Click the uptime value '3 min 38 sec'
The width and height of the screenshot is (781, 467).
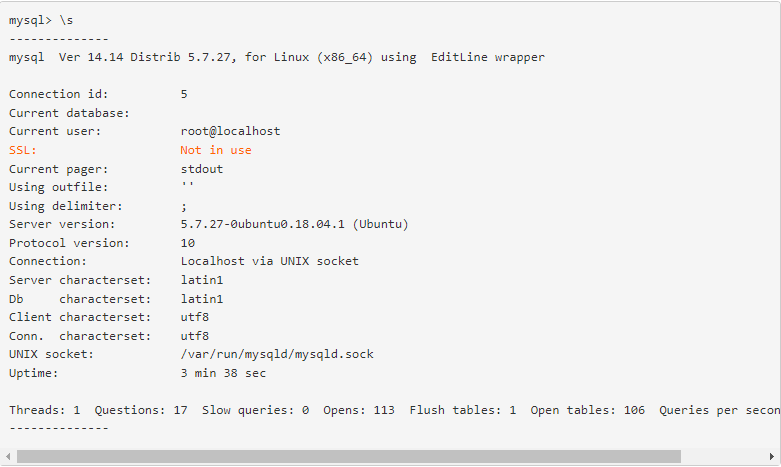click(223, 373)
